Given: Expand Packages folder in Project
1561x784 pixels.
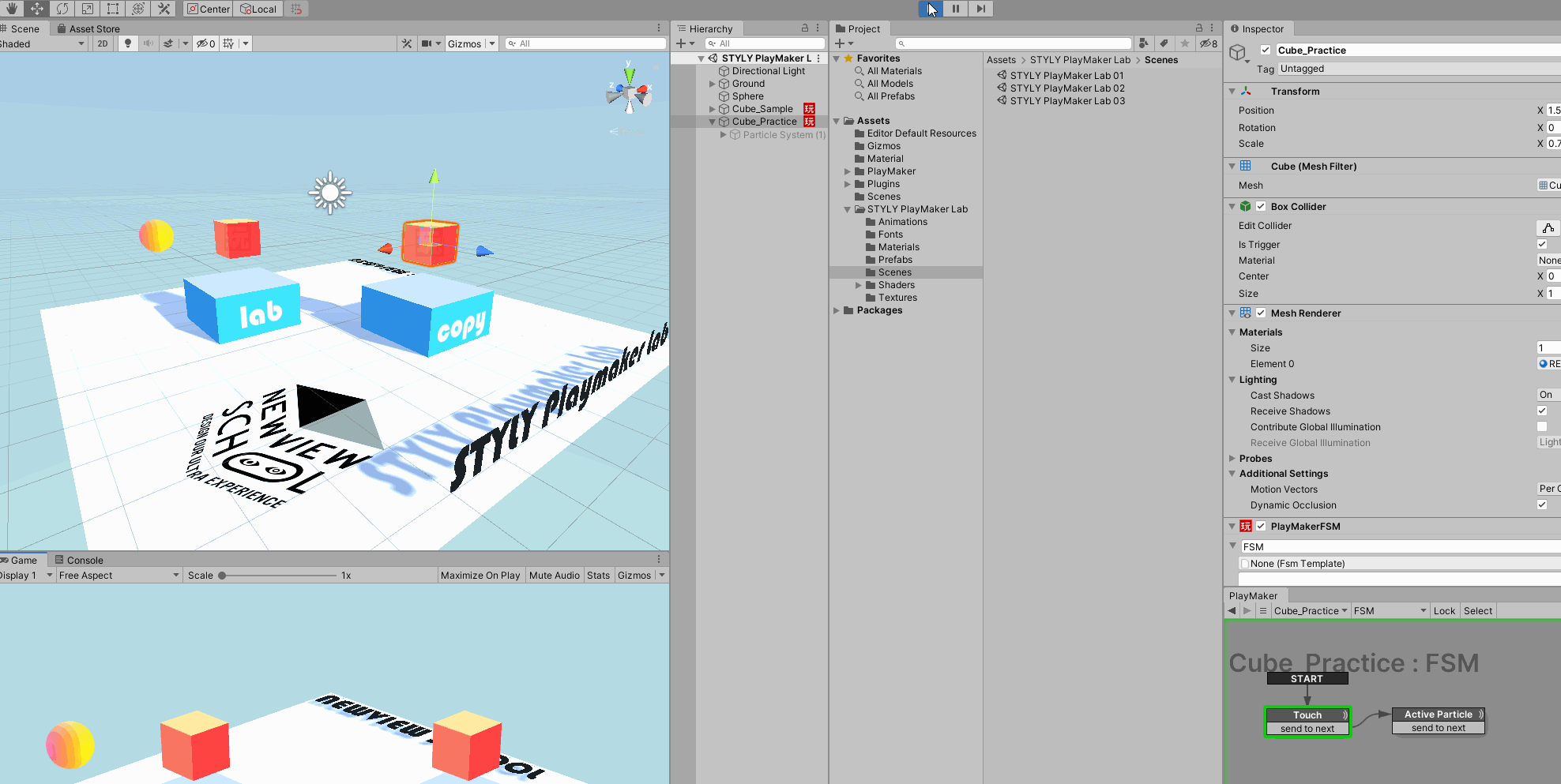Looking at the screenshot, I should [x=837, y=310].
